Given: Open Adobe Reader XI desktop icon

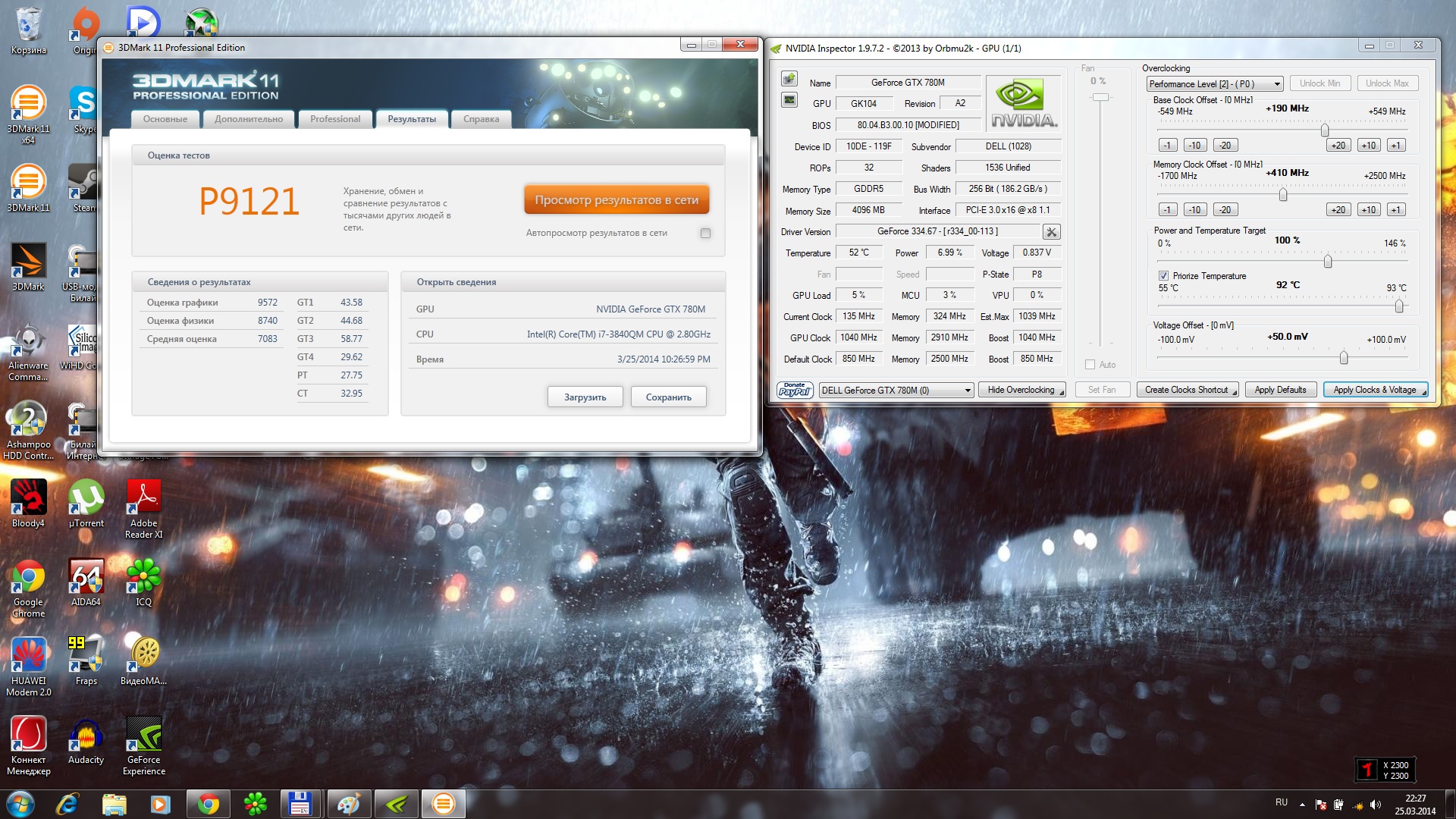Looking at the screenshot, I should 144,510.
